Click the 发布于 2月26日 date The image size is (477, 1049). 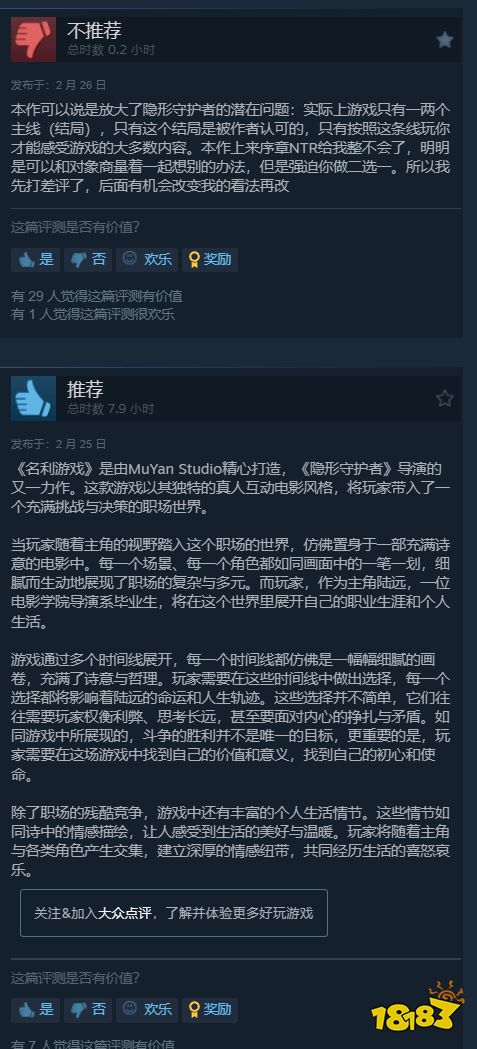click(x=58, y=85)
